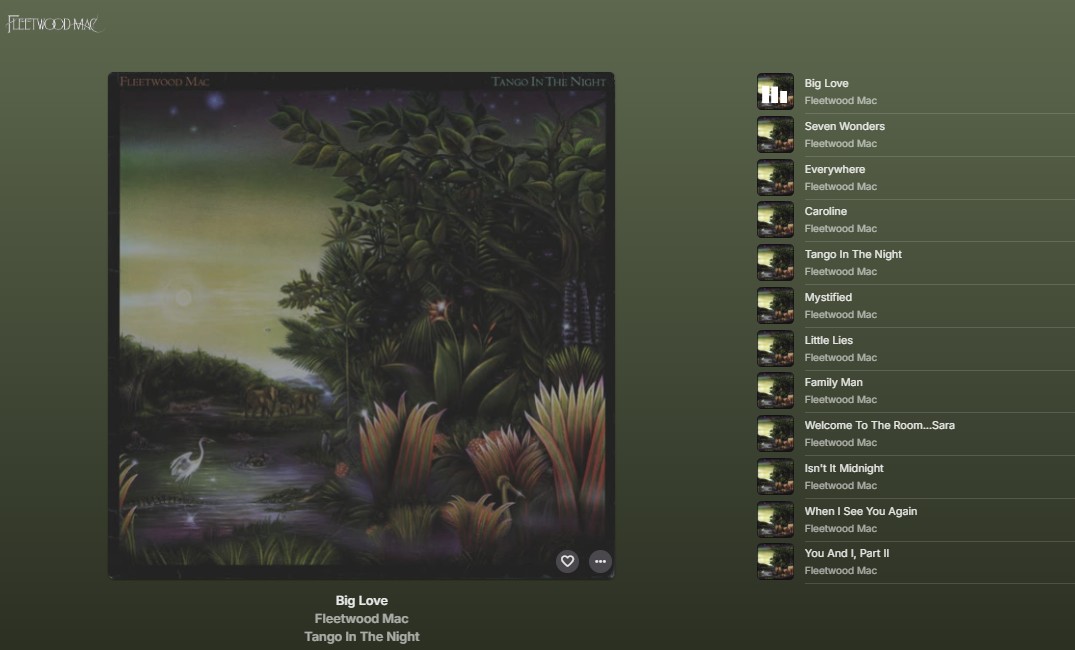Open the Tango In The Night album link
Viewport: 1075px width, 650px height.
click(x=361, y=637)
